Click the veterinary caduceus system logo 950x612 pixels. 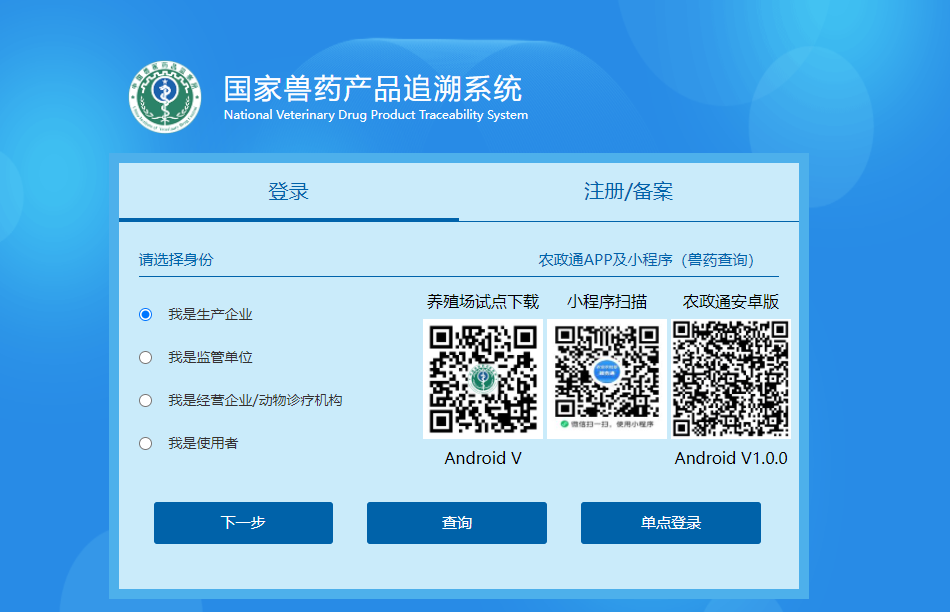165,95
